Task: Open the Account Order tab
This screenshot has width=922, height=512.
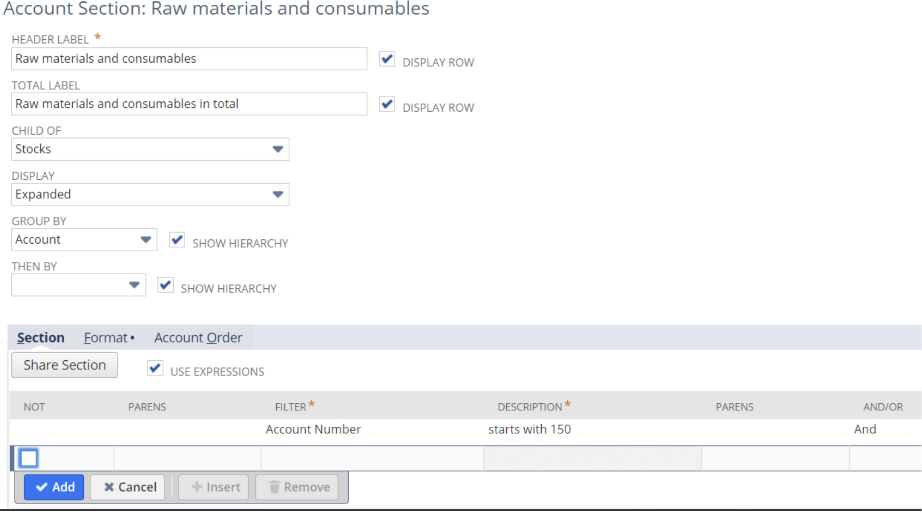Action: pyautogui.click(x=198, y=338)
